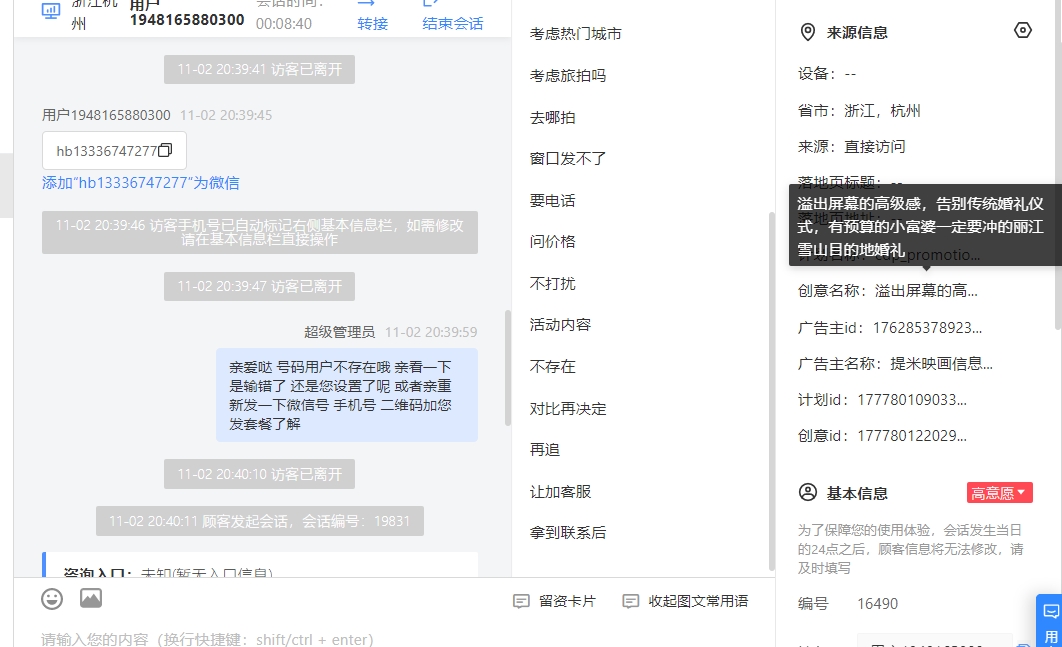This screenshot has width=1062, height=647.
Task: Open the 高意愿 intention dropdown
Action: (x=999, y=493)
